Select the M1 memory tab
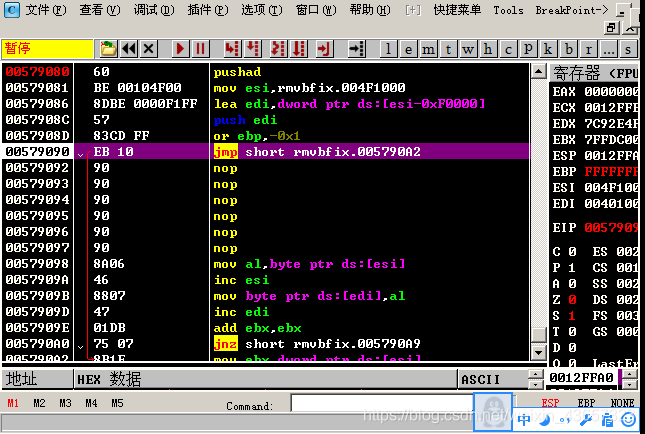 [13, 403]
